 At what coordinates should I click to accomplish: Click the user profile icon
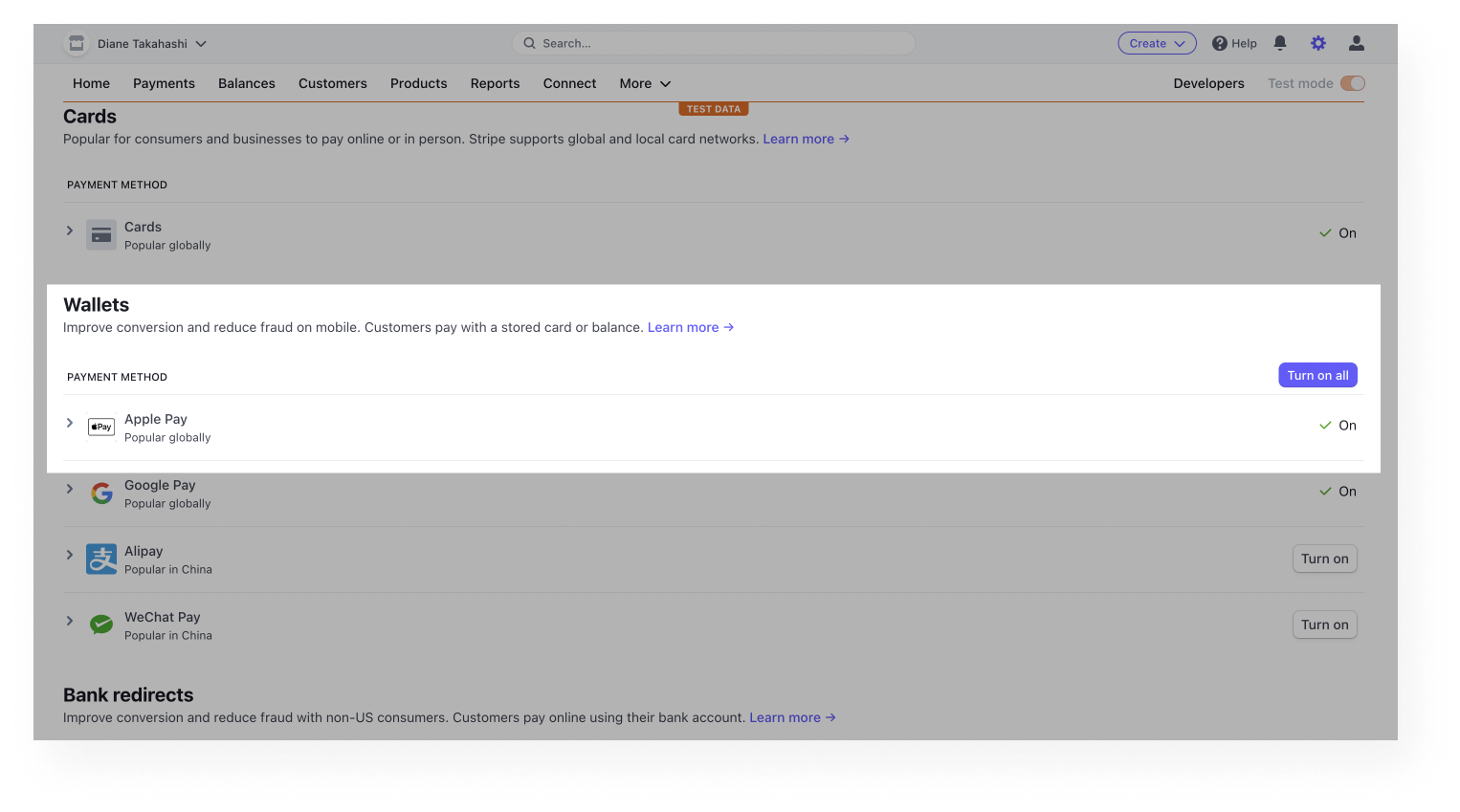click(1356, 43)
